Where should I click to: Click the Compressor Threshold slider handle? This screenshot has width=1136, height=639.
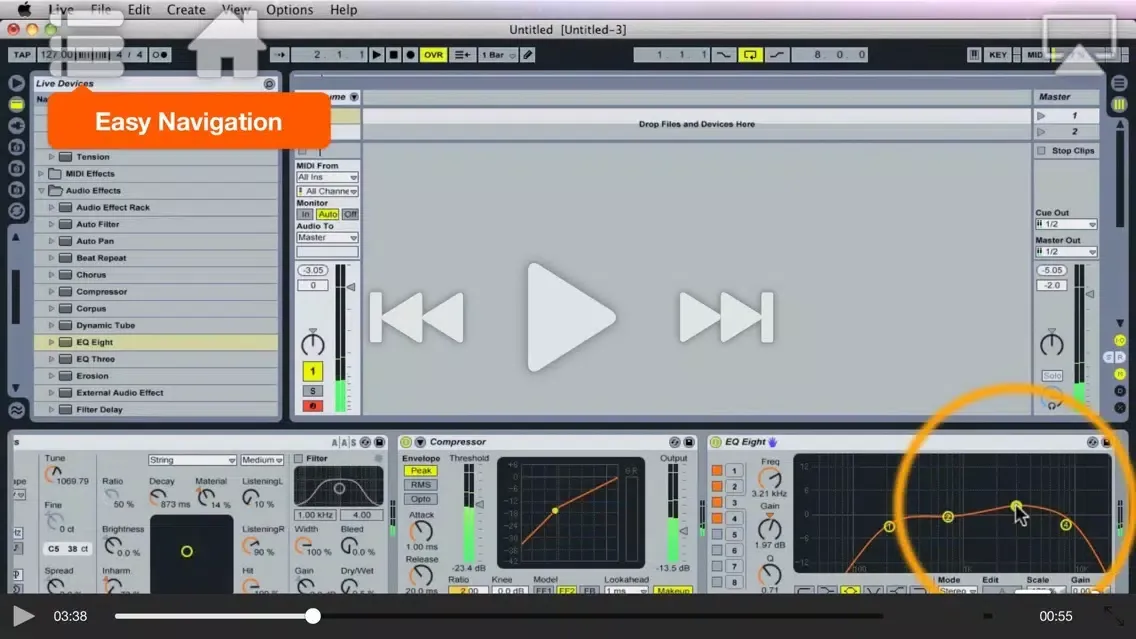[x=480, y=504]
